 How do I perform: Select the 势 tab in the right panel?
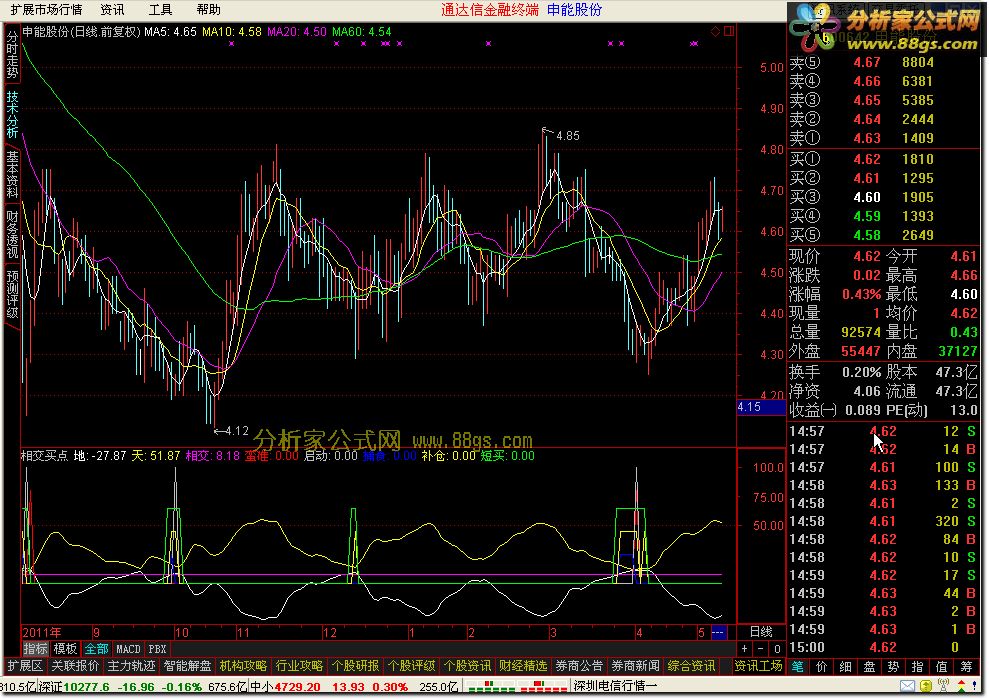point(893,666)
